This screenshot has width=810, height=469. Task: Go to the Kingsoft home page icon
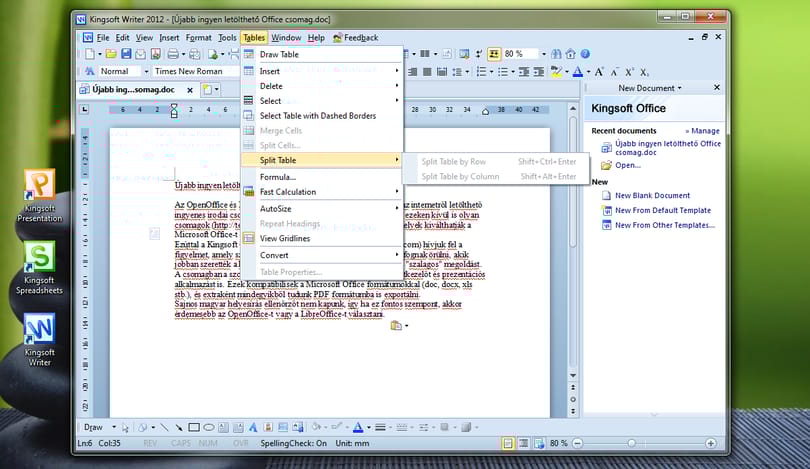click(x=570, y=54)
